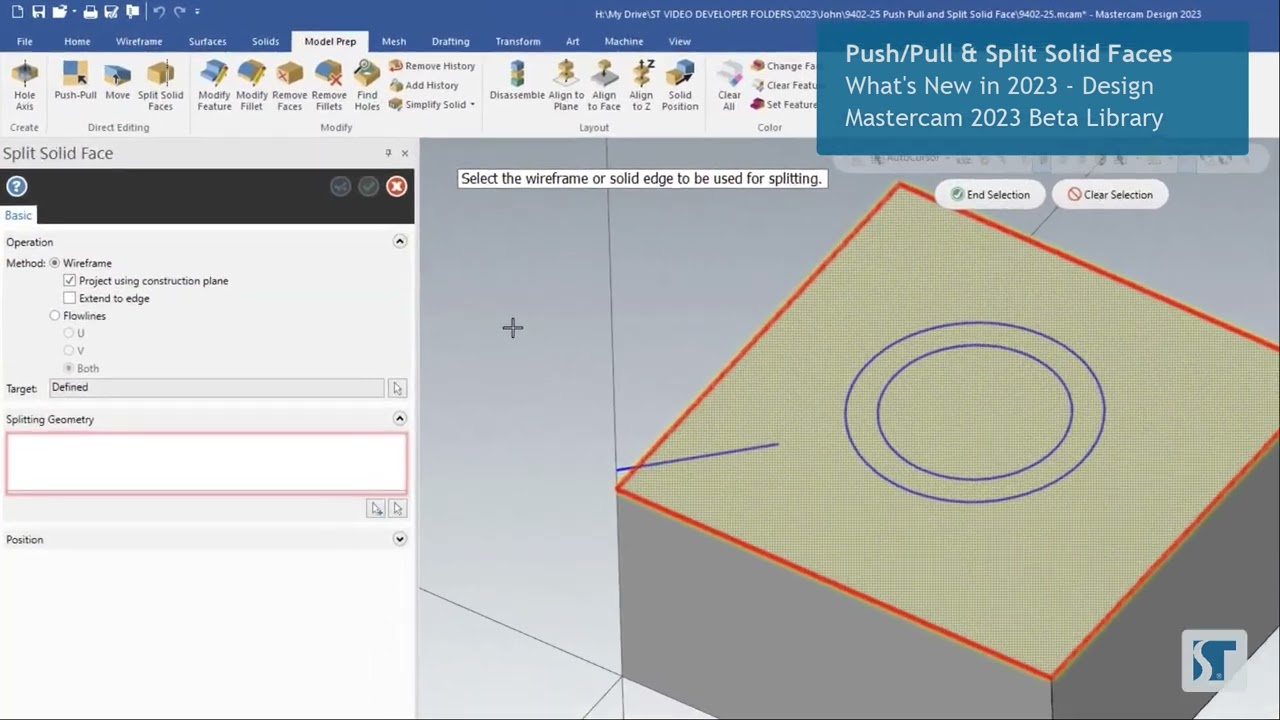Enable Extend to edge checkbox
The image size is (1280, 720).
tap(69, 298)
